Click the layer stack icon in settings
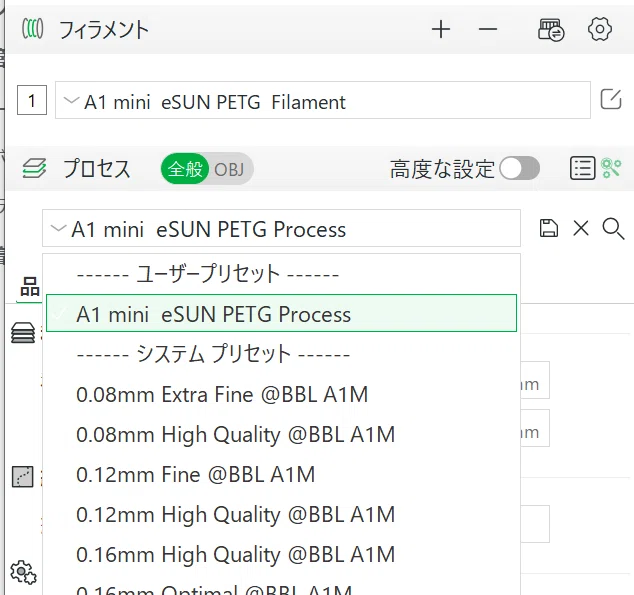This screenshot has width=634, height=595. [23, 333]
